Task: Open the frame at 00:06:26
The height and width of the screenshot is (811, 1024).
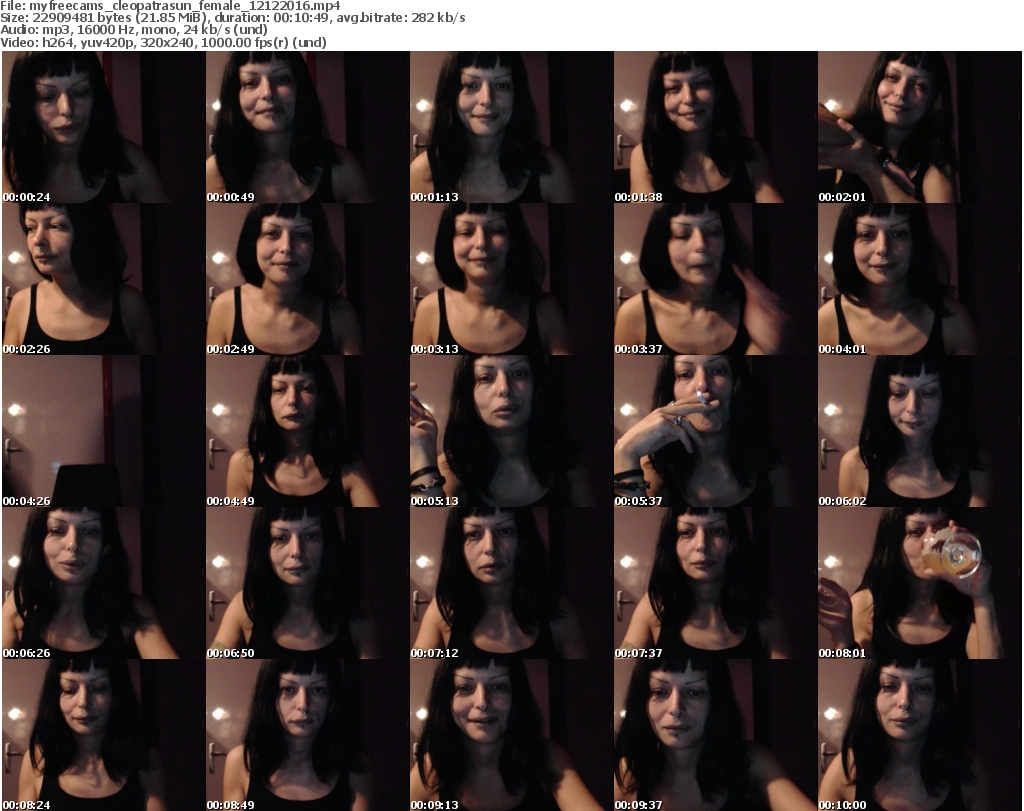Action: (x=103, y=583)
